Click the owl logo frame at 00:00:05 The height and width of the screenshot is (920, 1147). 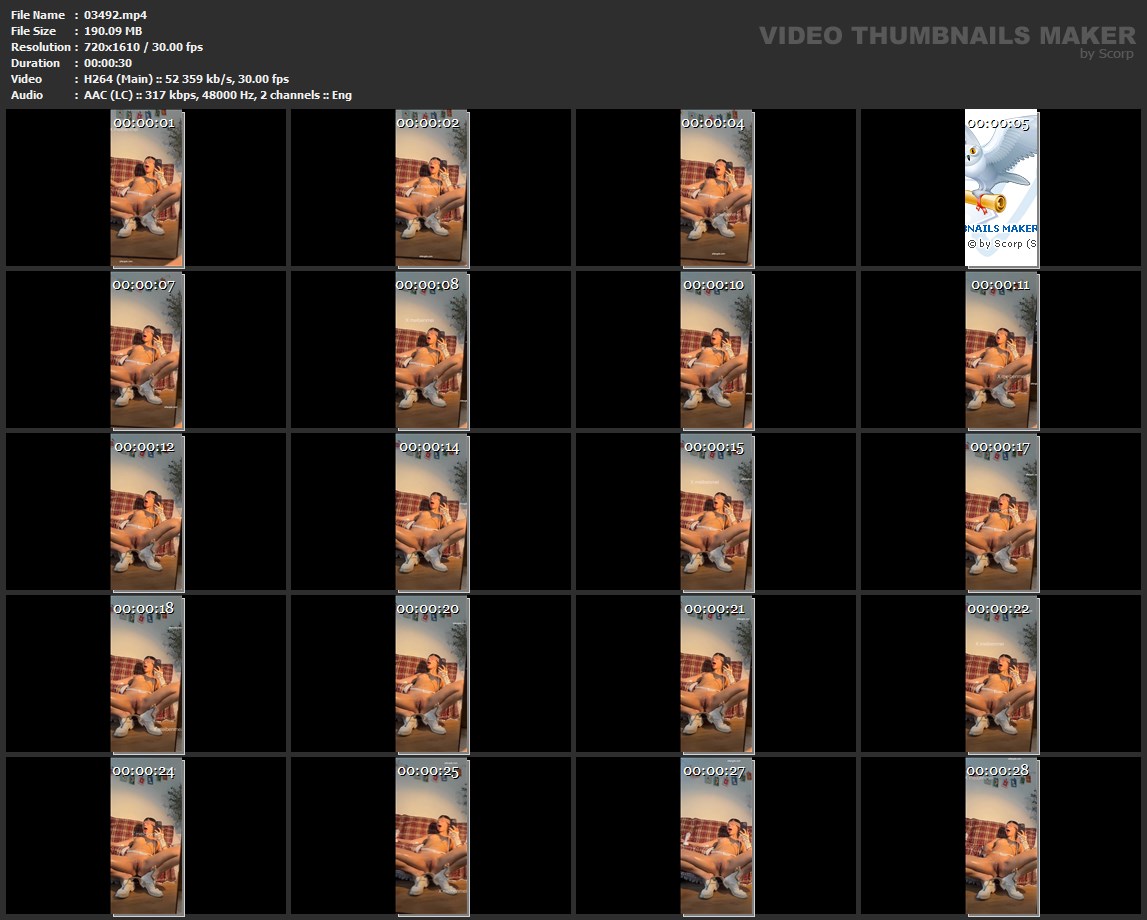tap(1001, 190)
